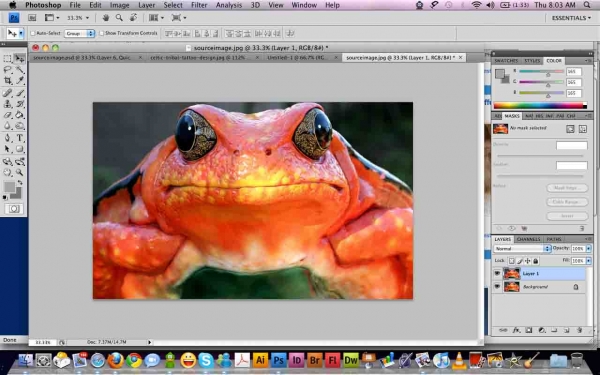
Task: Select the Lasso tool
Action: pos(7,70)
